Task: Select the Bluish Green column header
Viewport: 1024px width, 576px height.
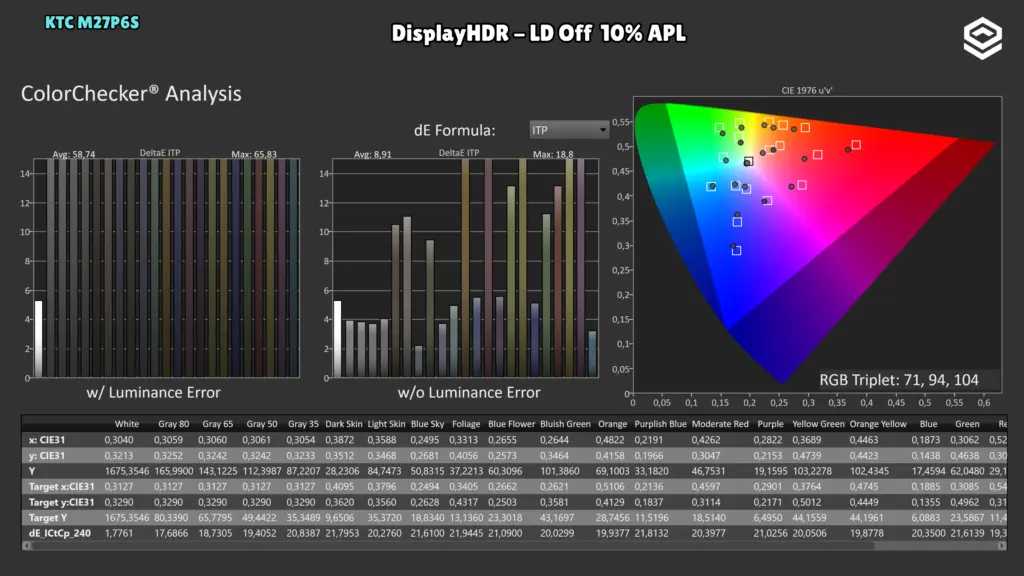Action: click(x=565, y=424)
